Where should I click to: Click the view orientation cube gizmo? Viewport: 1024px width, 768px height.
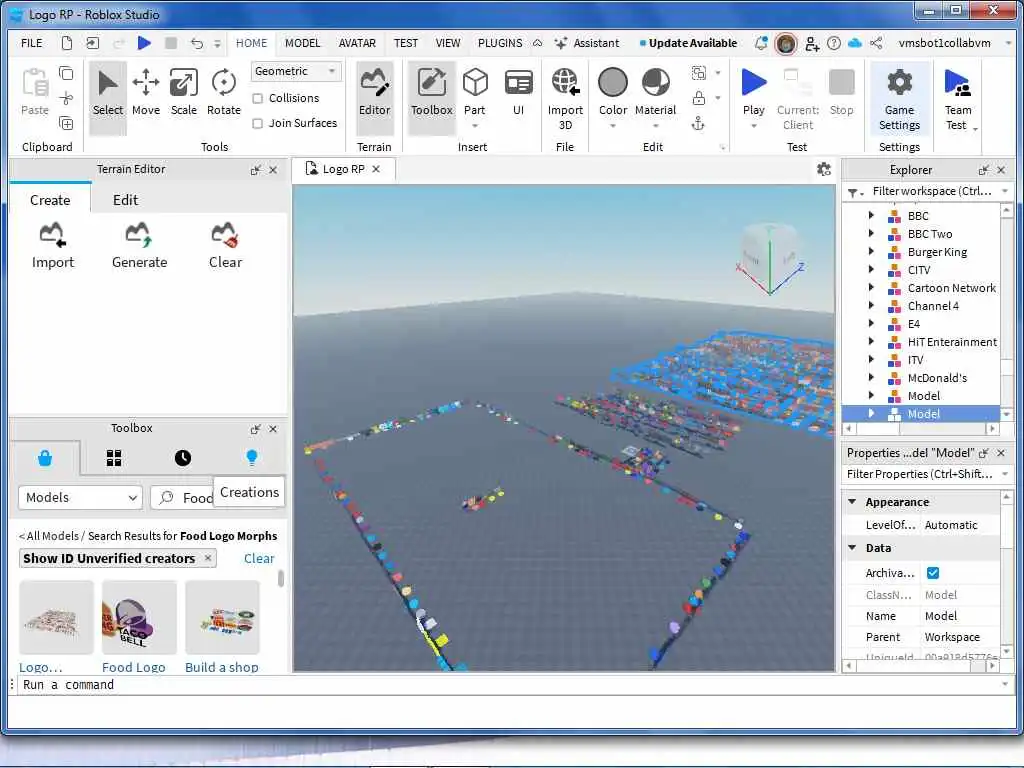[x=770, y=259]
